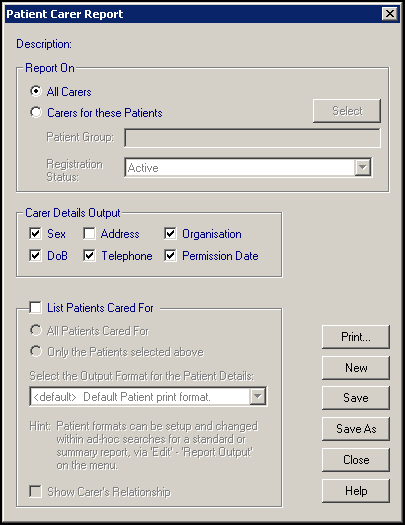405x525 pixels.
Task: Open the Save As dialog button
Action: tap(356, 429)
